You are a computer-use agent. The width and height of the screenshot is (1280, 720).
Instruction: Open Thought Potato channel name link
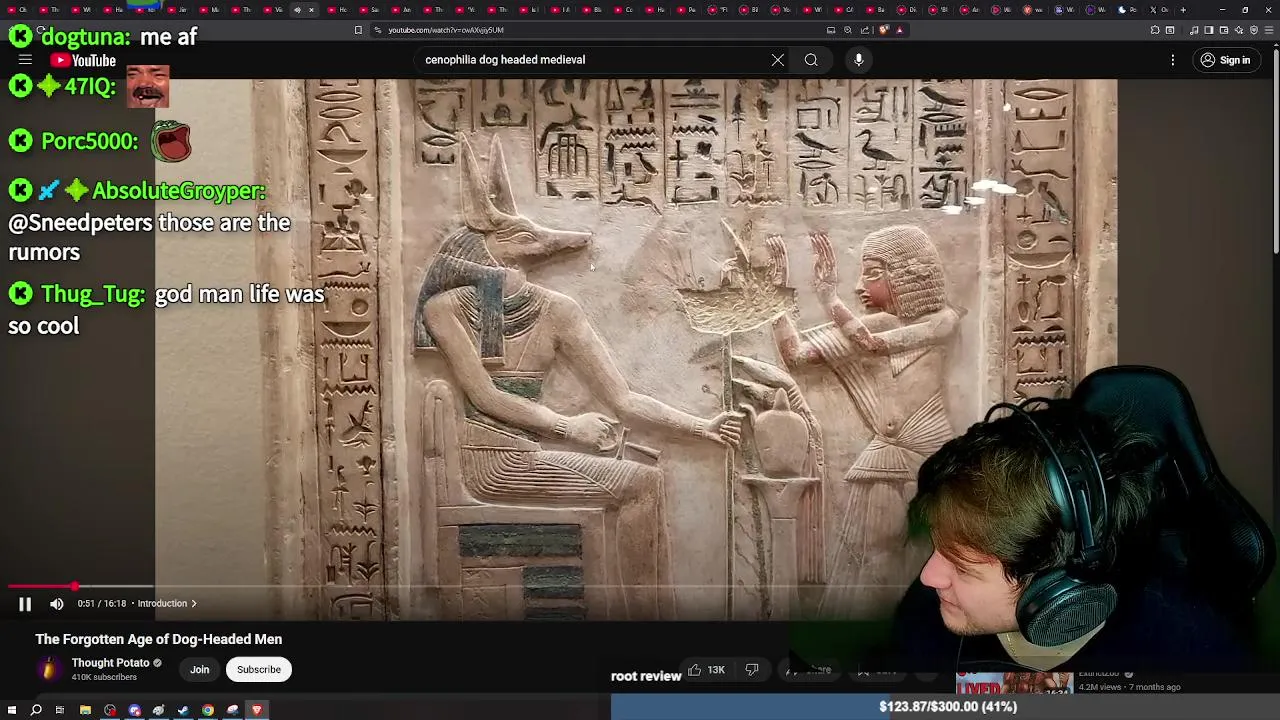(x=110, y=663)
